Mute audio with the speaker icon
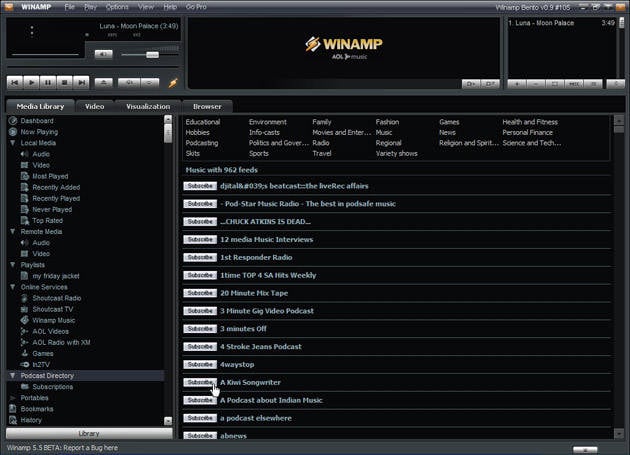The height and width of the screenshot is (455, 630). [104, 54]
